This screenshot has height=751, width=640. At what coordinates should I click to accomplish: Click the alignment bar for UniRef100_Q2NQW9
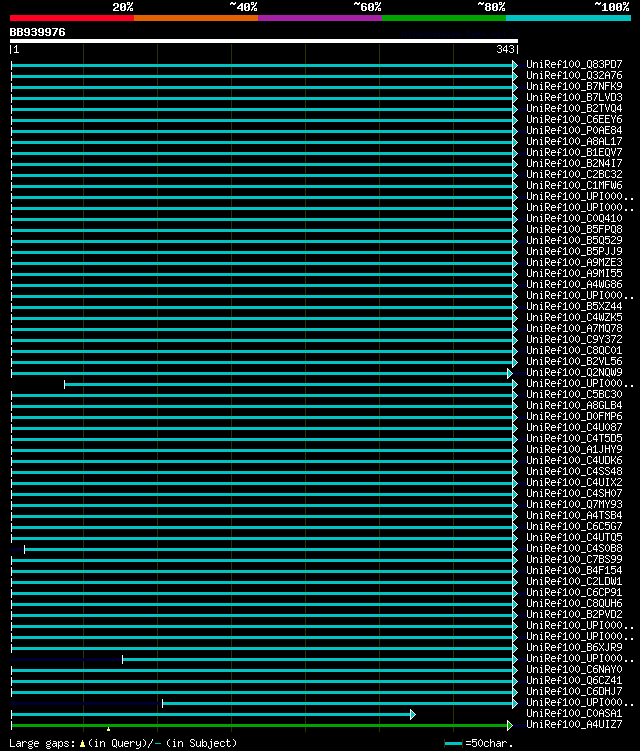click(x=262, y=374)
